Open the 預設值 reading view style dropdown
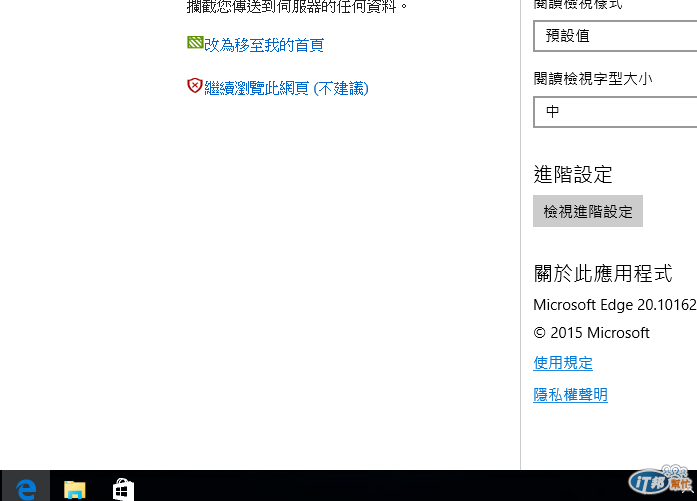697x501 pixels. [615, 36]
